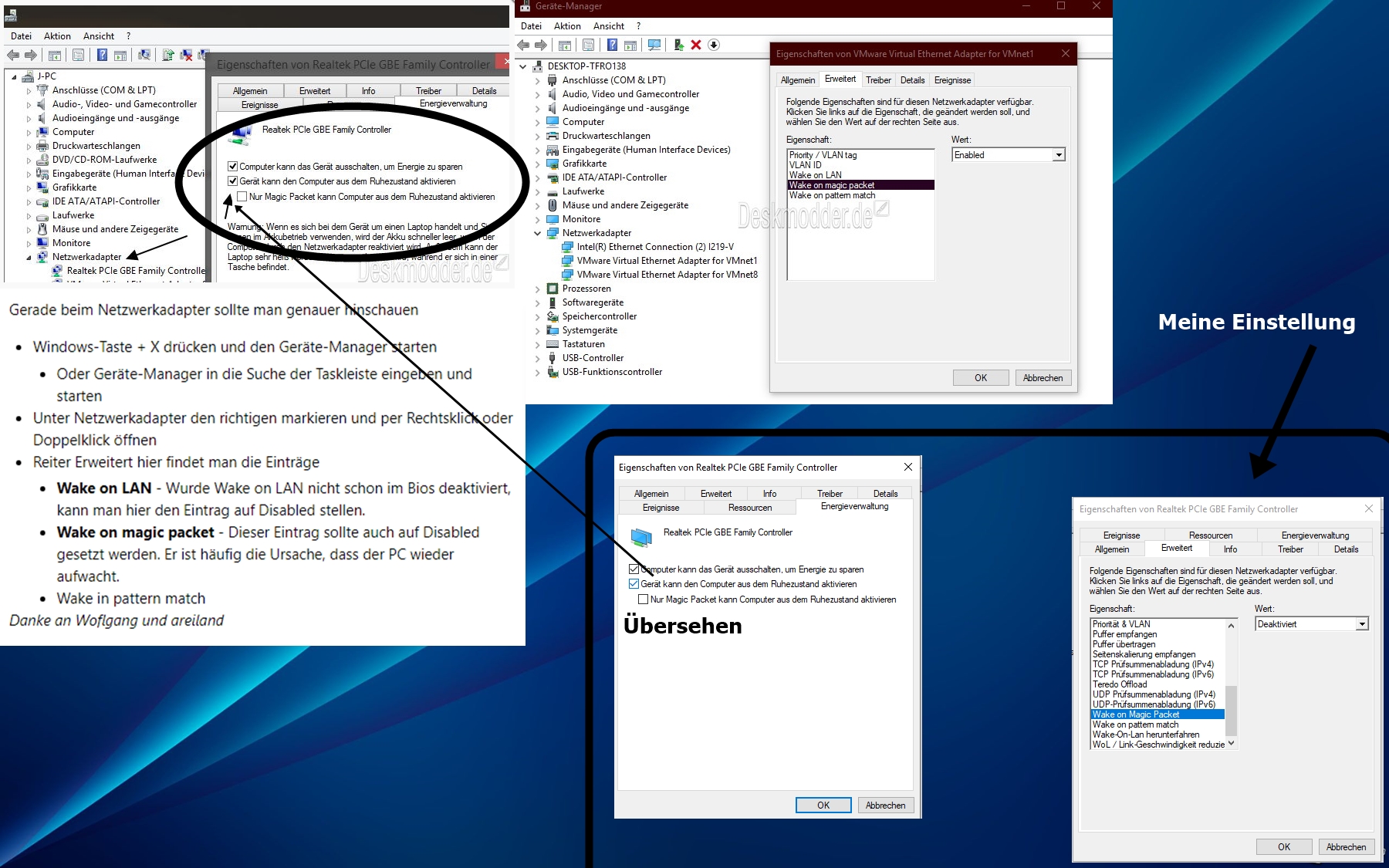The image size is (1389, 868).
Task: Click Abbrechen in Meine Einstellung Realtek dialog
Action: click(1346, 847)
